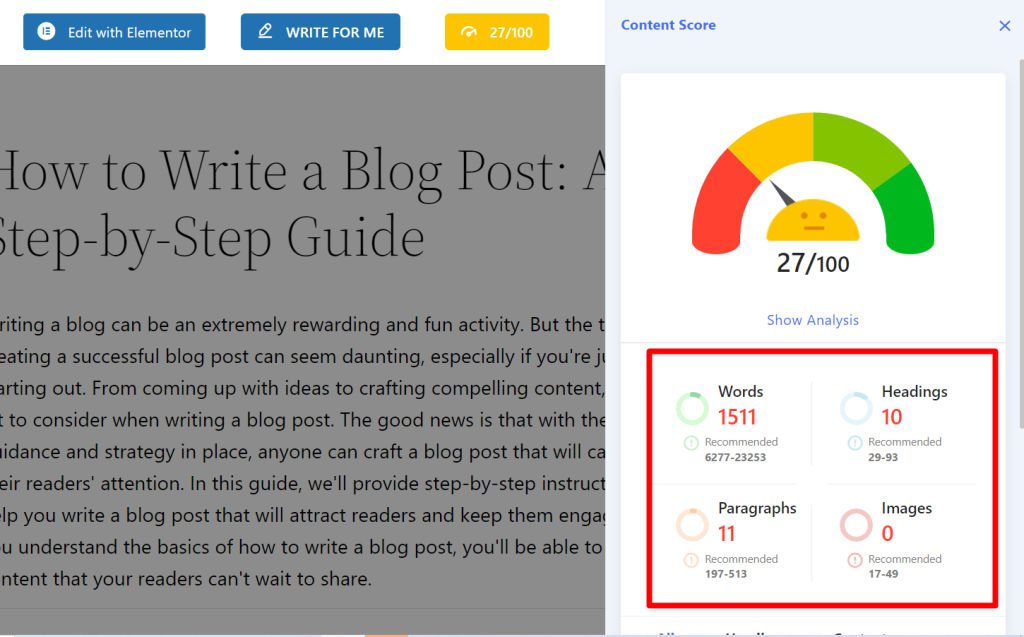Click the info icon beside Words recommended
This screenshot has width=1024, height=637.
pos(691,443)
